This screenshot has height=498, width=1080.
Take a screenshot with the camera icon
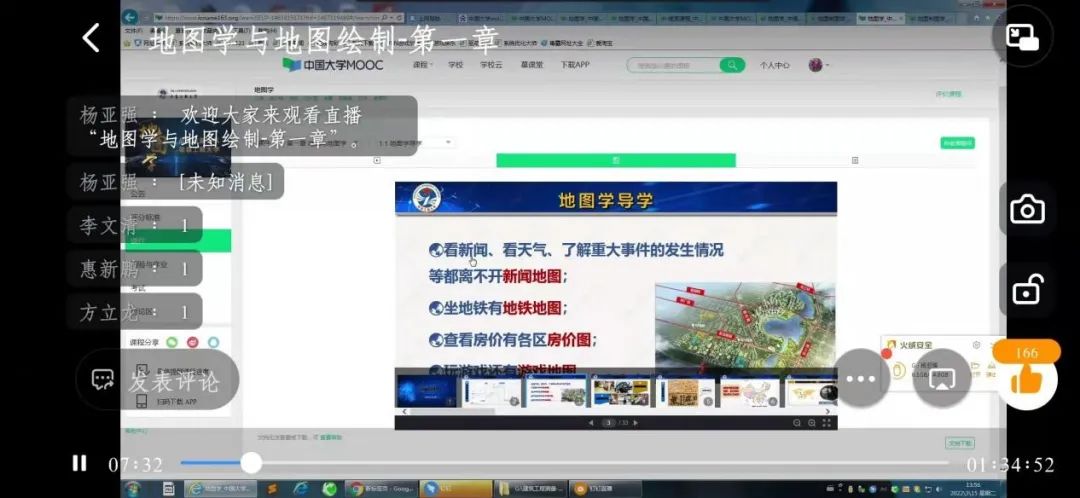click(1026, 209)
